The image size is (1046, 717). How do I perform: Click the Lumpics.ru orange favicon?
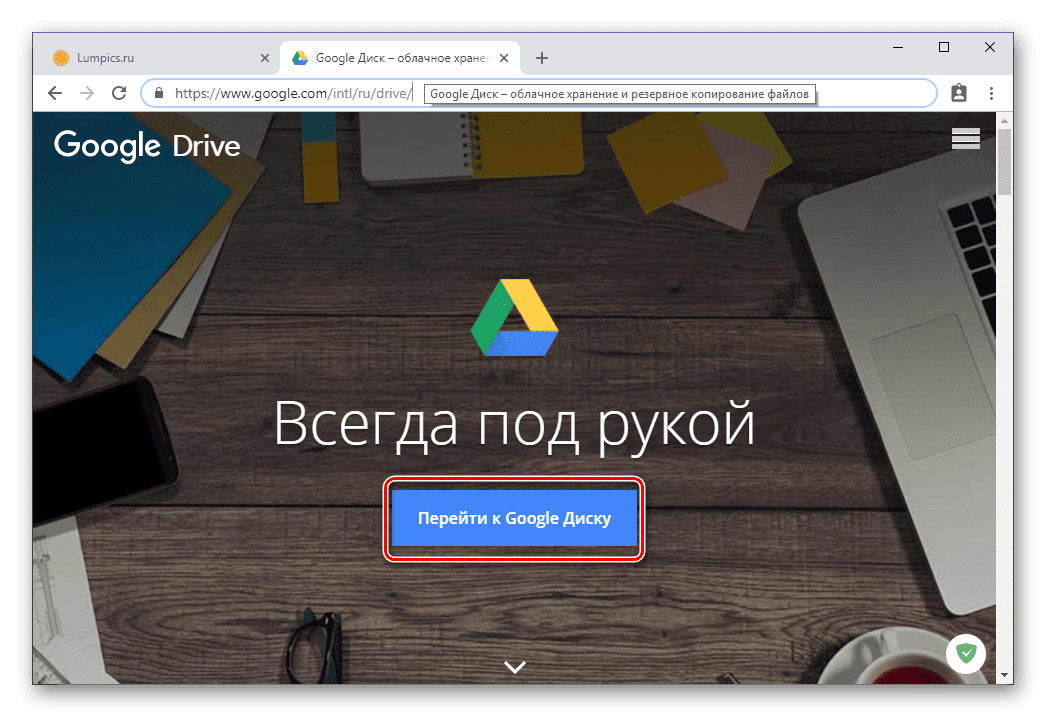pos(61,58)
